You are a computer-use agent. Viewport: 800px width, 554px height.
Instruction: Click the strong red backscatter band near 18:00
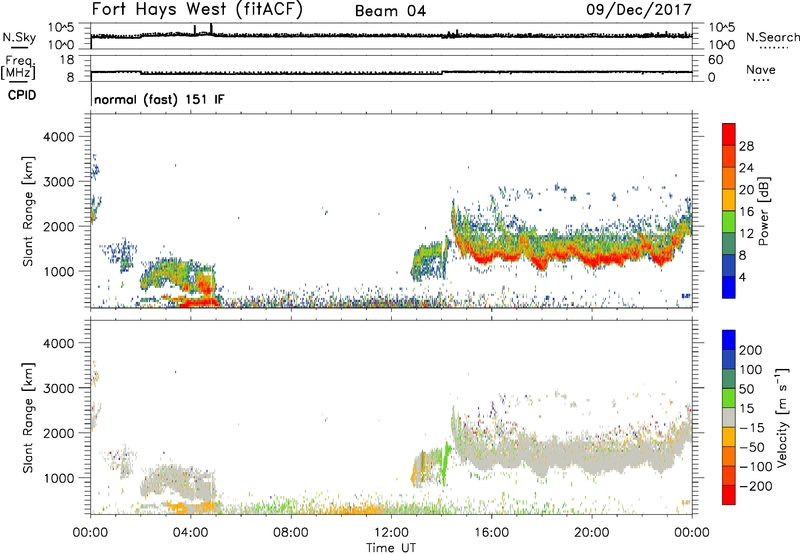[x=541, y=262]
